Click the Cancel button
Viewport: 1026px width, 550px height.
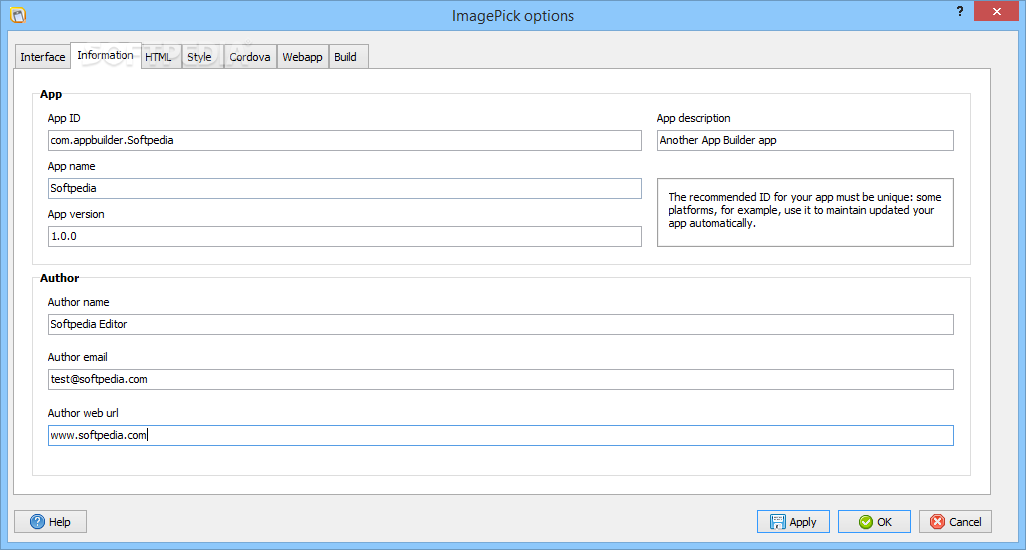click(955, 522)
